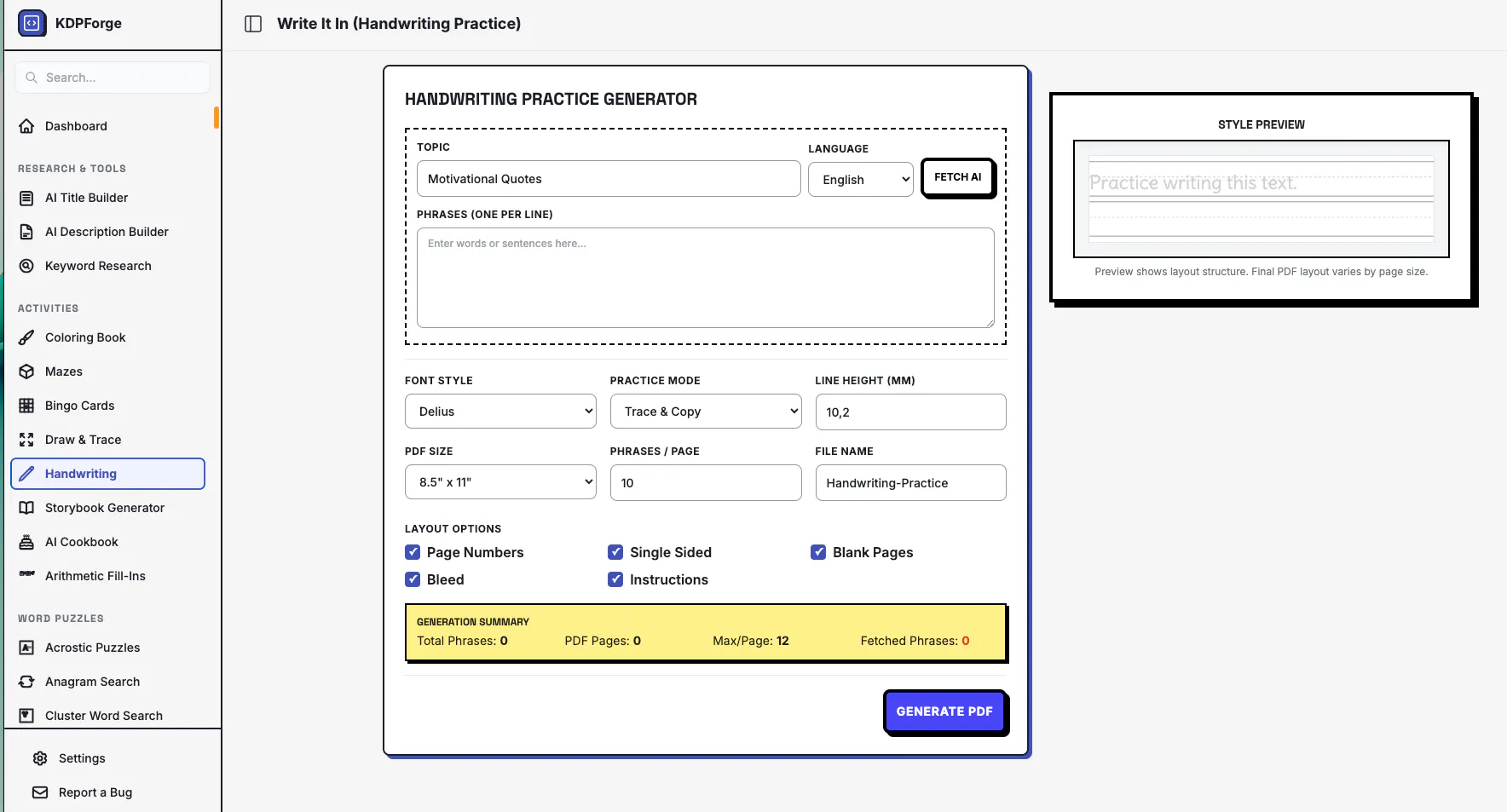This screenshot has width=1507, height=812.
Task: Open Arithmetic Fill-Ins activity
Action: 108,576
